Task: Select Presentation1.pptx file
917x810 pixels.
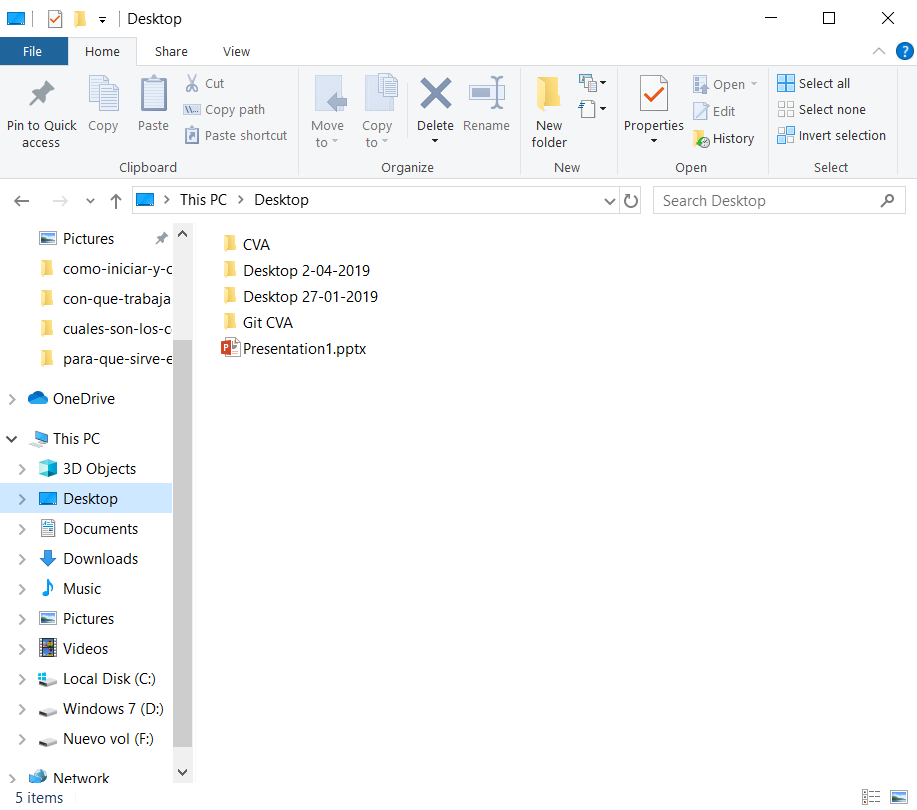Action: [x=294, y=349]
